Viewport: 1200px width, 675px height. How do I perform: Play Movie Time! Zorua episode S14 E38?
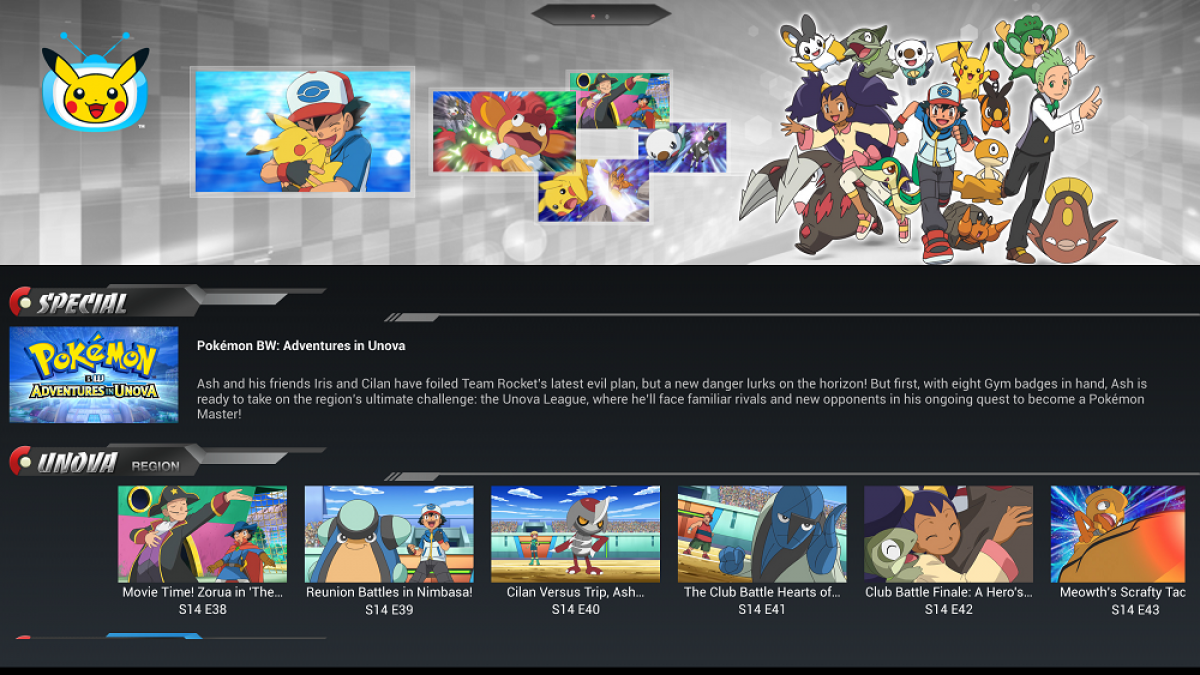(x=202, y=534)
